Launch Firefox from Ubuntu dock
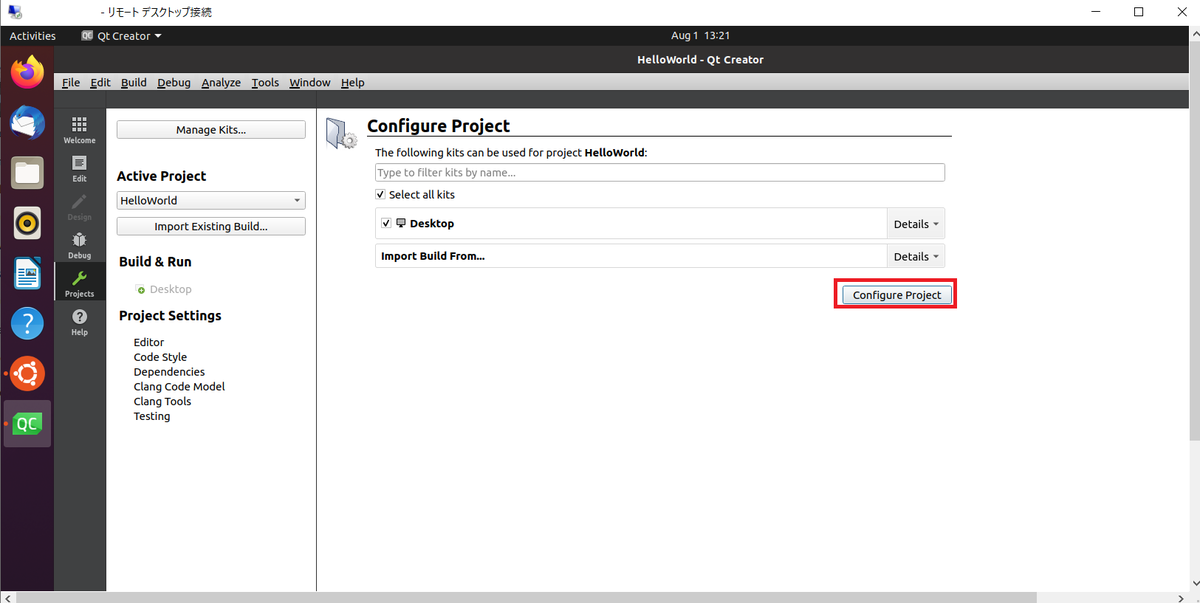Screen dimensions: 1200x603 click(28, 72)
